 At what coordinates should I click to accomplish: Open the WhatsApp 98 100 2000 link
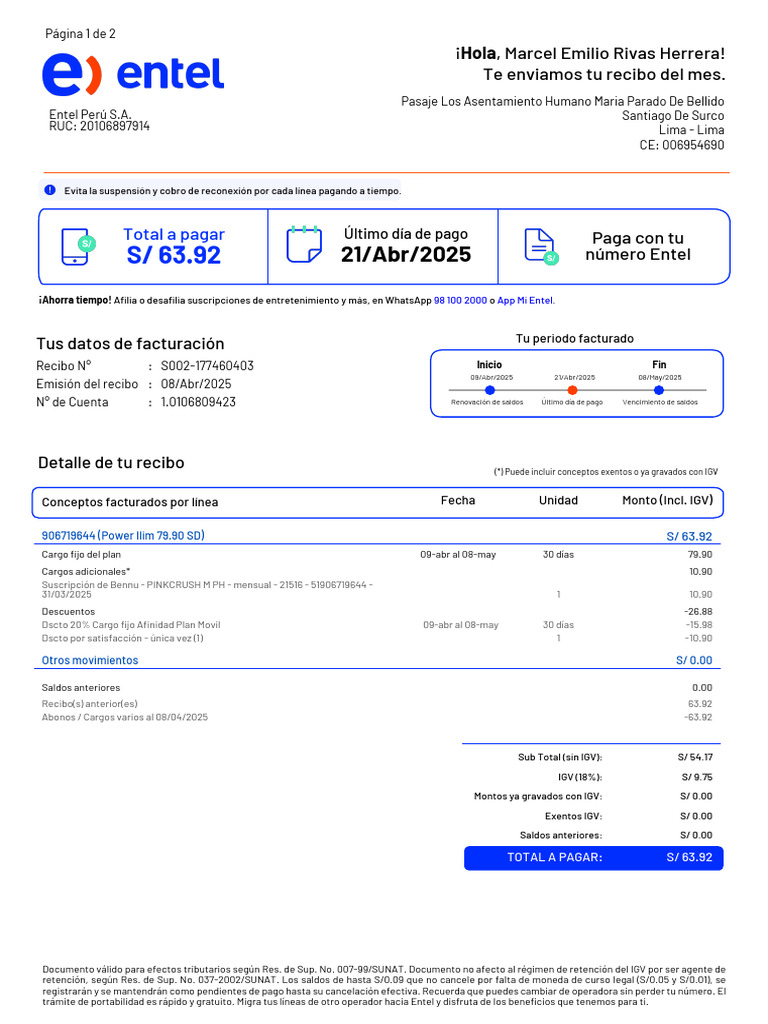(x=460, y=300)
